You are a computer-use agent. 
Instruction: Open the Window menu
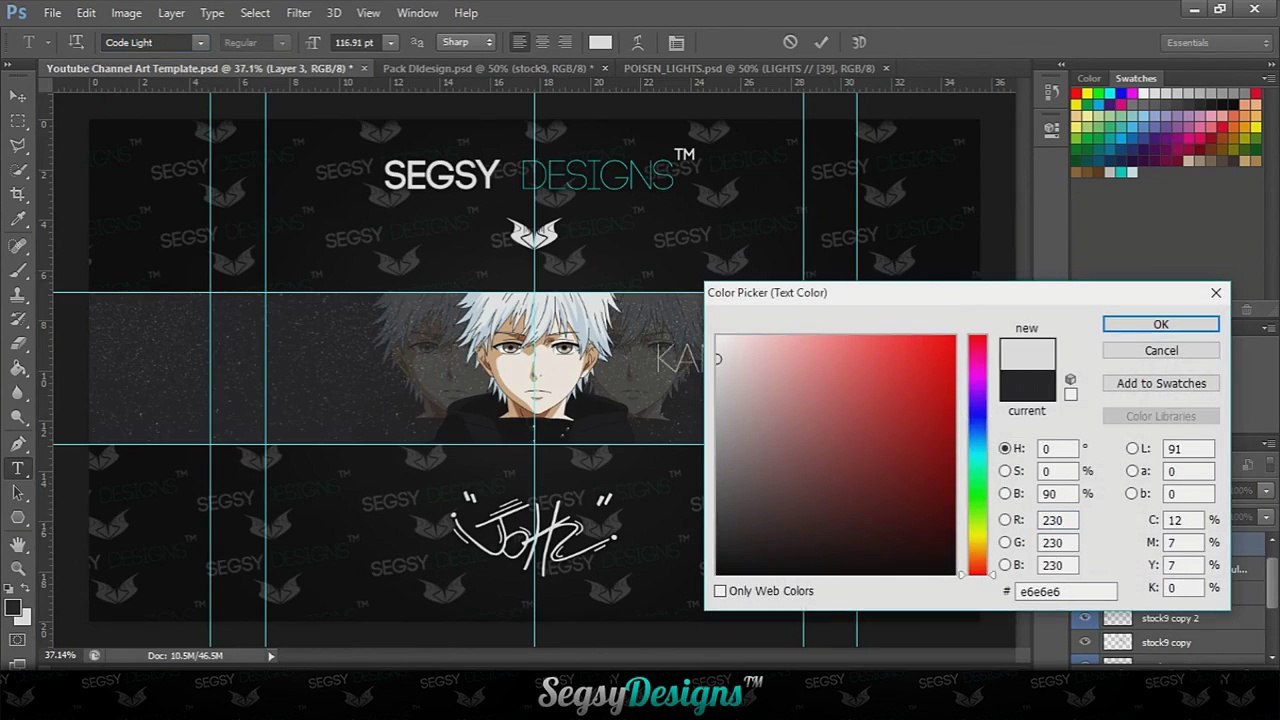(x=417, y=13)
